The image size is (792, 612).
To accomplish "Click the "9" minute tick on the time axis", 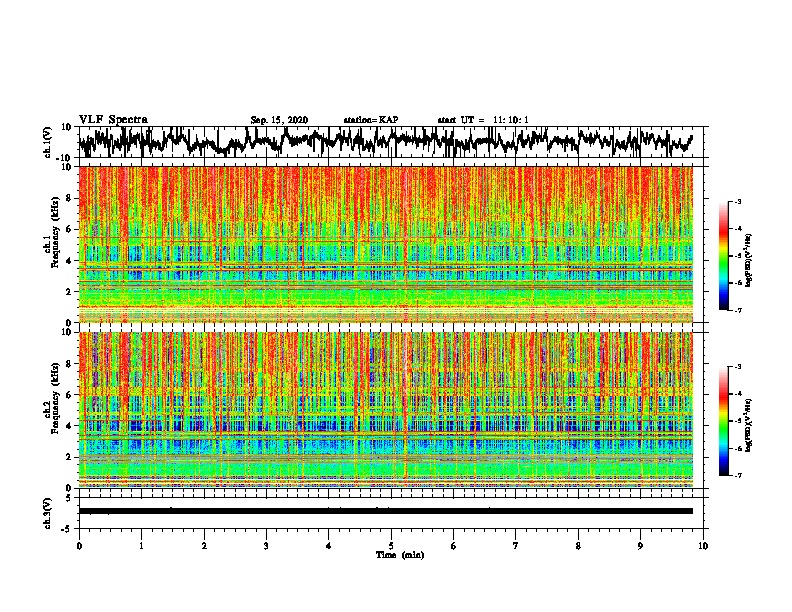I will pos(640,546).
